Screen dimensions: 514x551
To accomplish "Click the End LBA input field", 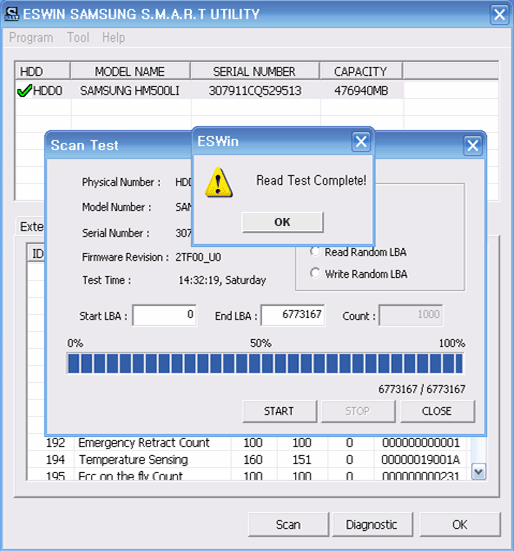I will point(292,315).
